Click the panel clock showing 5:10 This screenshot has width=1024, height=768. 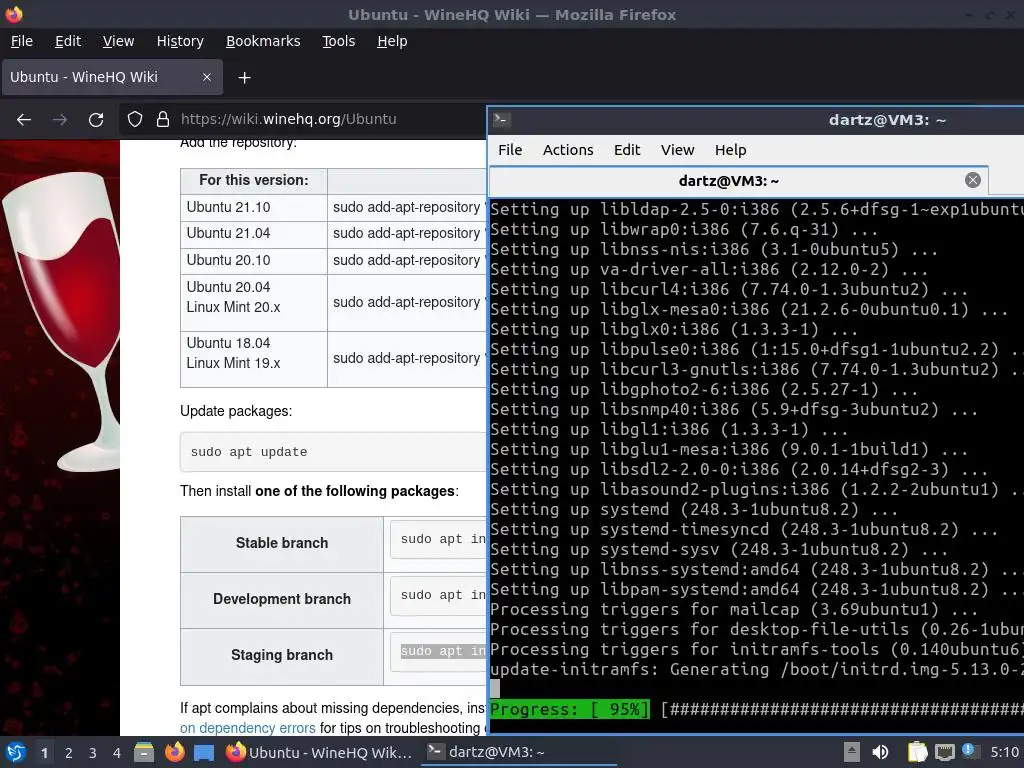click(x=1004, y=752)
